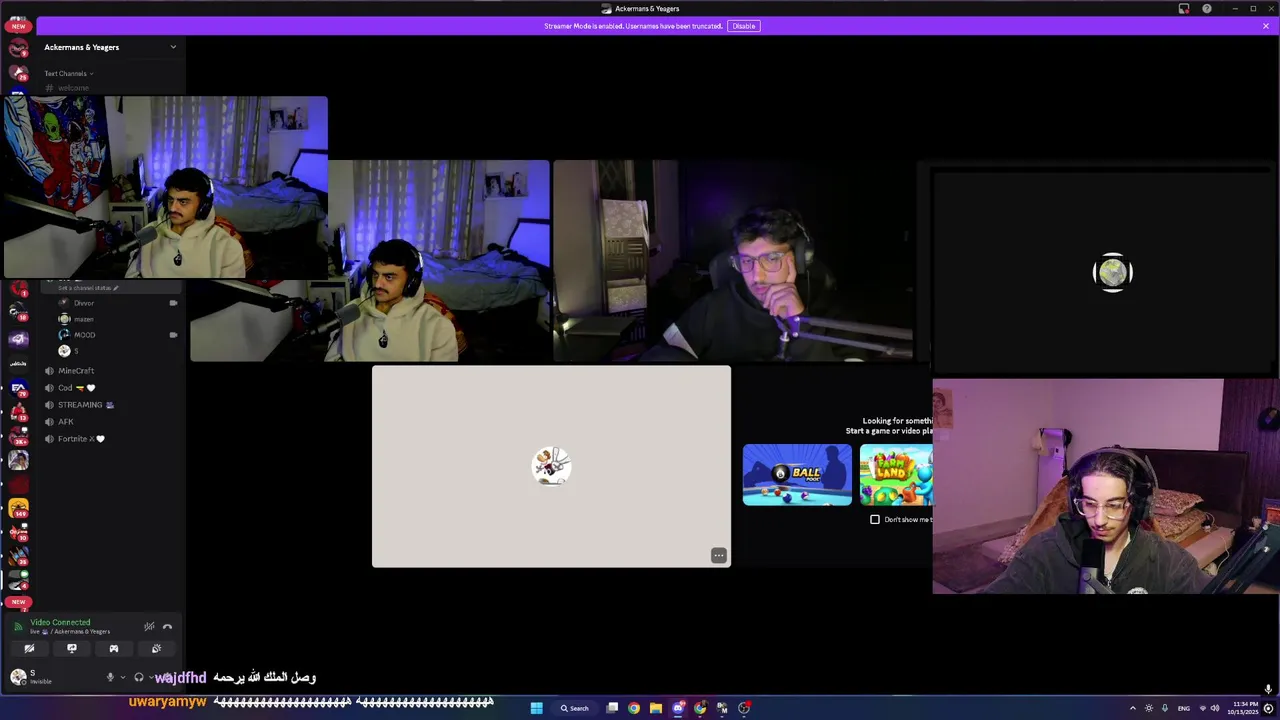Open the EA server icon in sidebar
The height and width of the screenshot is (720, 1280).
coord(18,387)
